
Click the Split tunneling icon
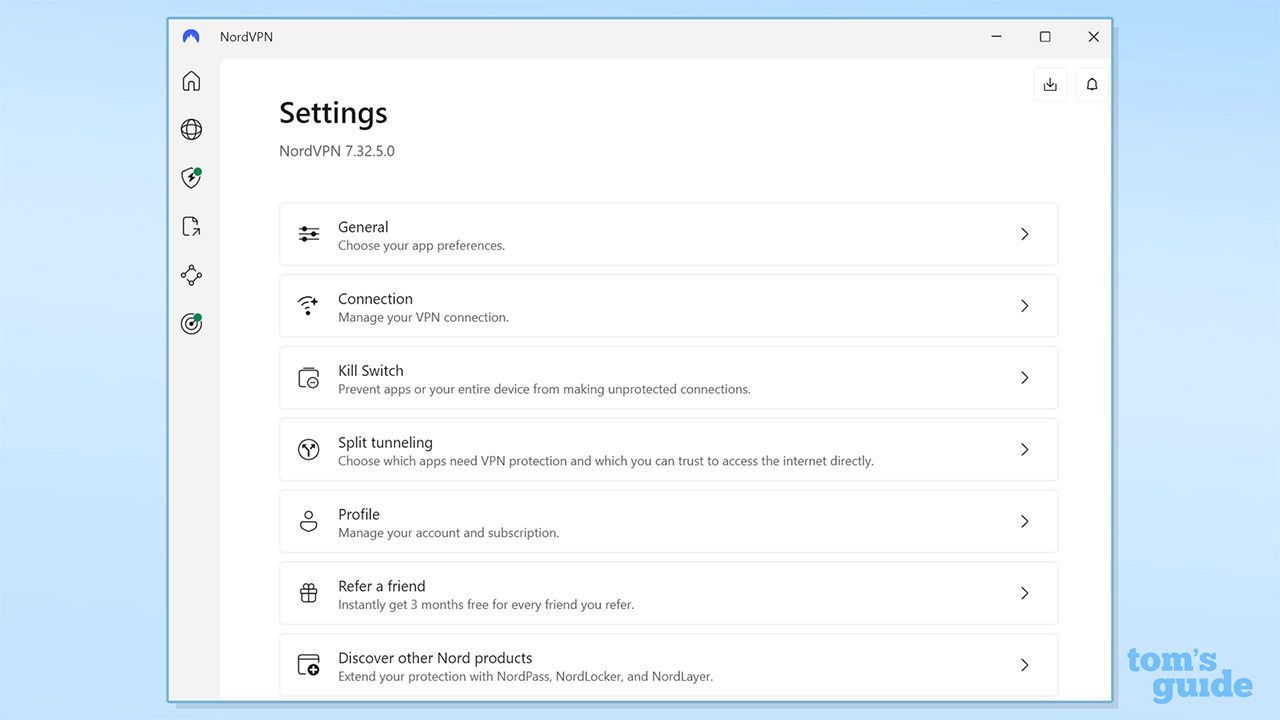[309, 450]
